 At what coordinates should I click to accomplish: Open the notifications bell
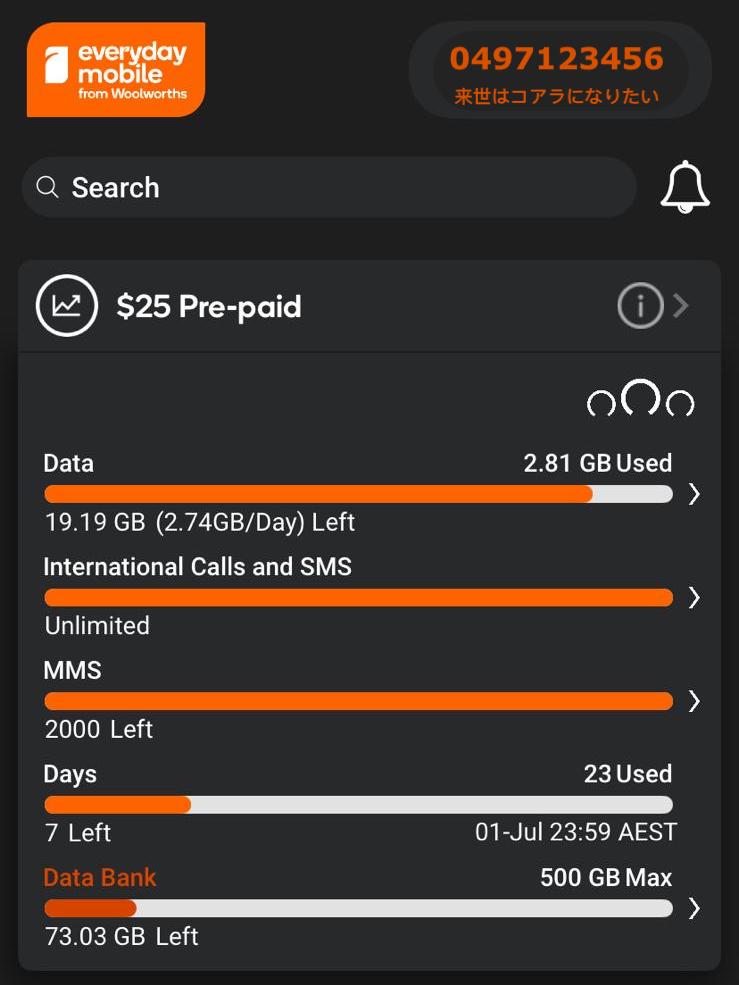(x=685, y=187)
